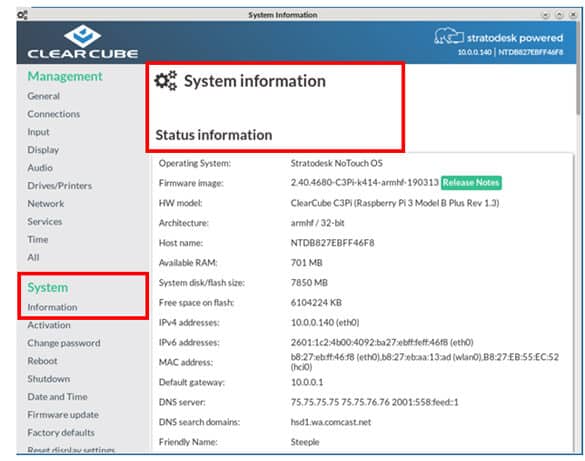Click the 7850 MB disk size value
The image size is (585, 461).
click(309, 283)
